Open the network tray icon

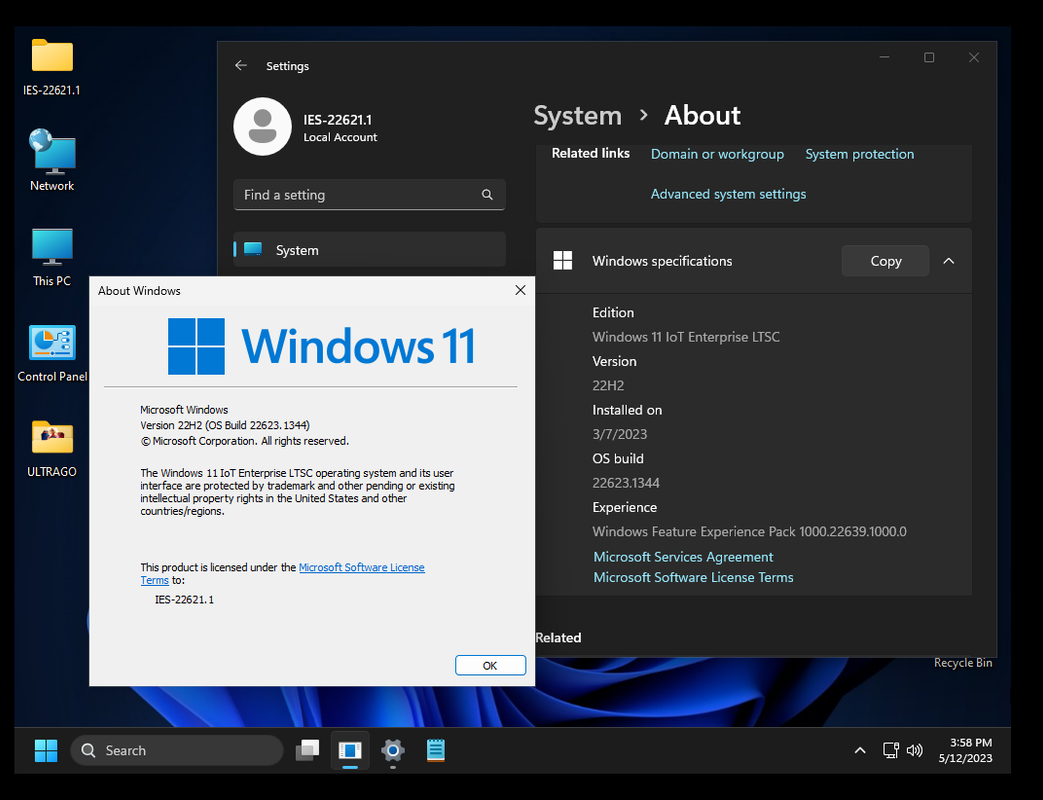click(891, 750)
